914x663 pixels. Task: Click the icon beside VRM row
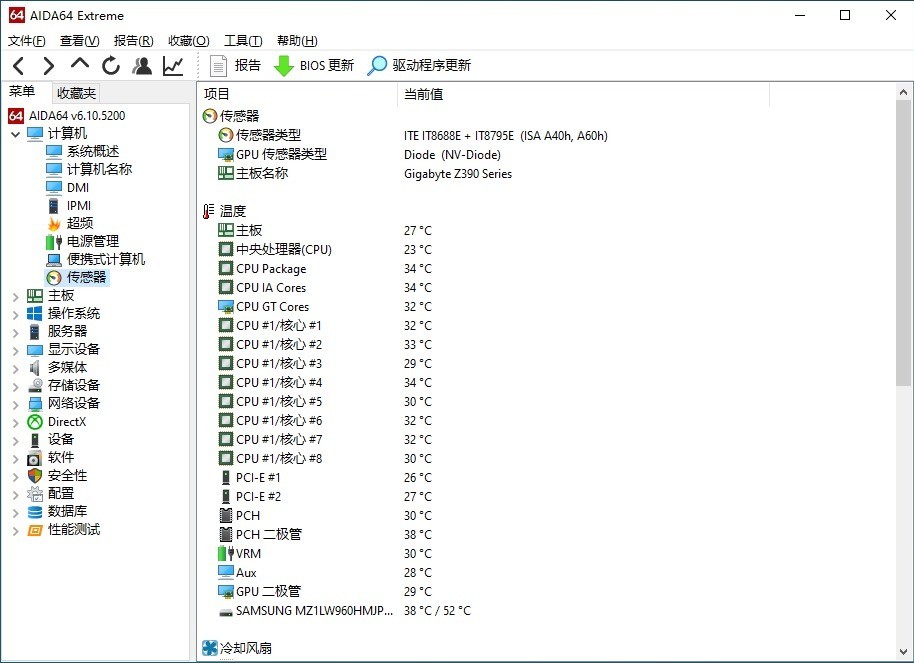coord(226,553)
